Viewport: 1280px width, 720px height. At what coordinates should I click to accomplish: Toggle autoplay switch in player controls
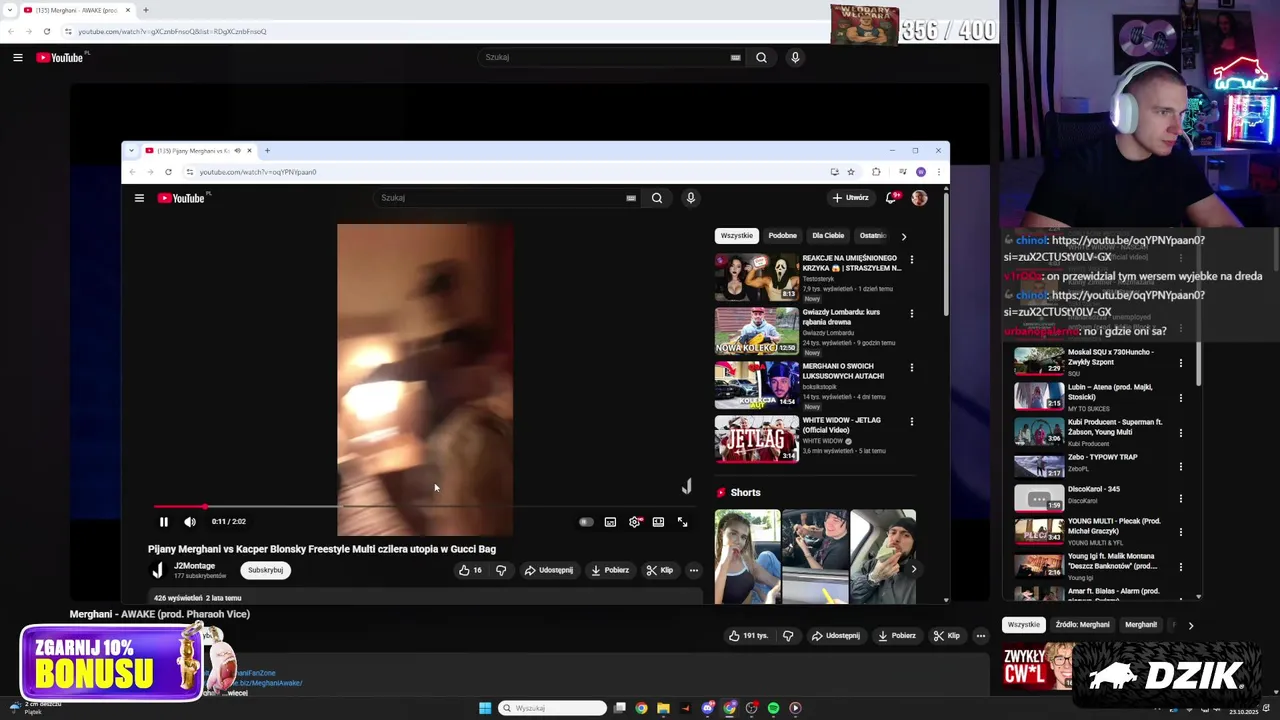(x=586, y=522)
